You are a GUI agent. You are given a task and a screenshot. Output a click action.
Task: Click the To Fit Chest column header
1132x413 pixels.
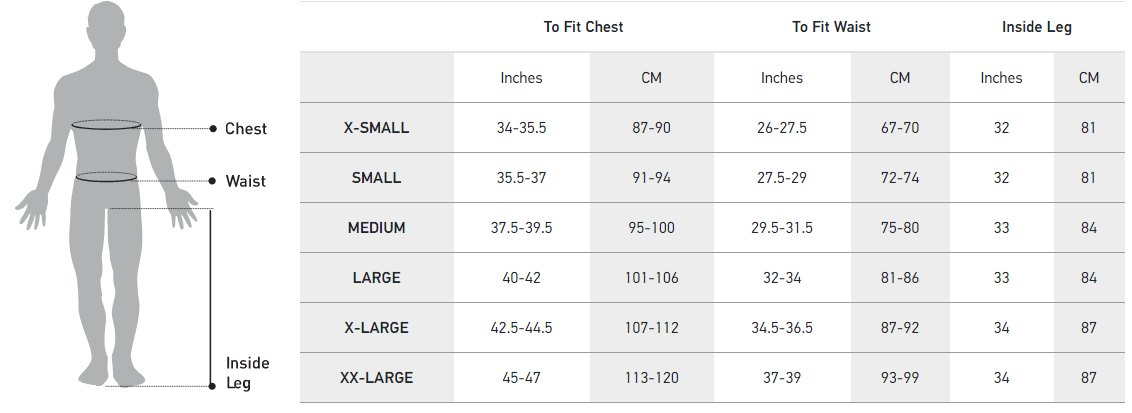tap(583, 27)
